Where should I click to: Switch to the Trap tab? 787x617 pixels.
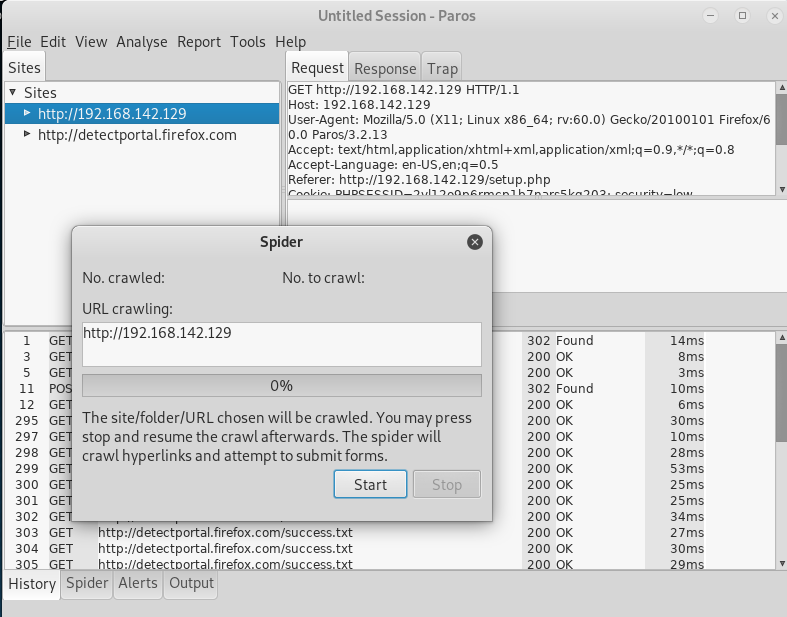[x=442, y=68]
